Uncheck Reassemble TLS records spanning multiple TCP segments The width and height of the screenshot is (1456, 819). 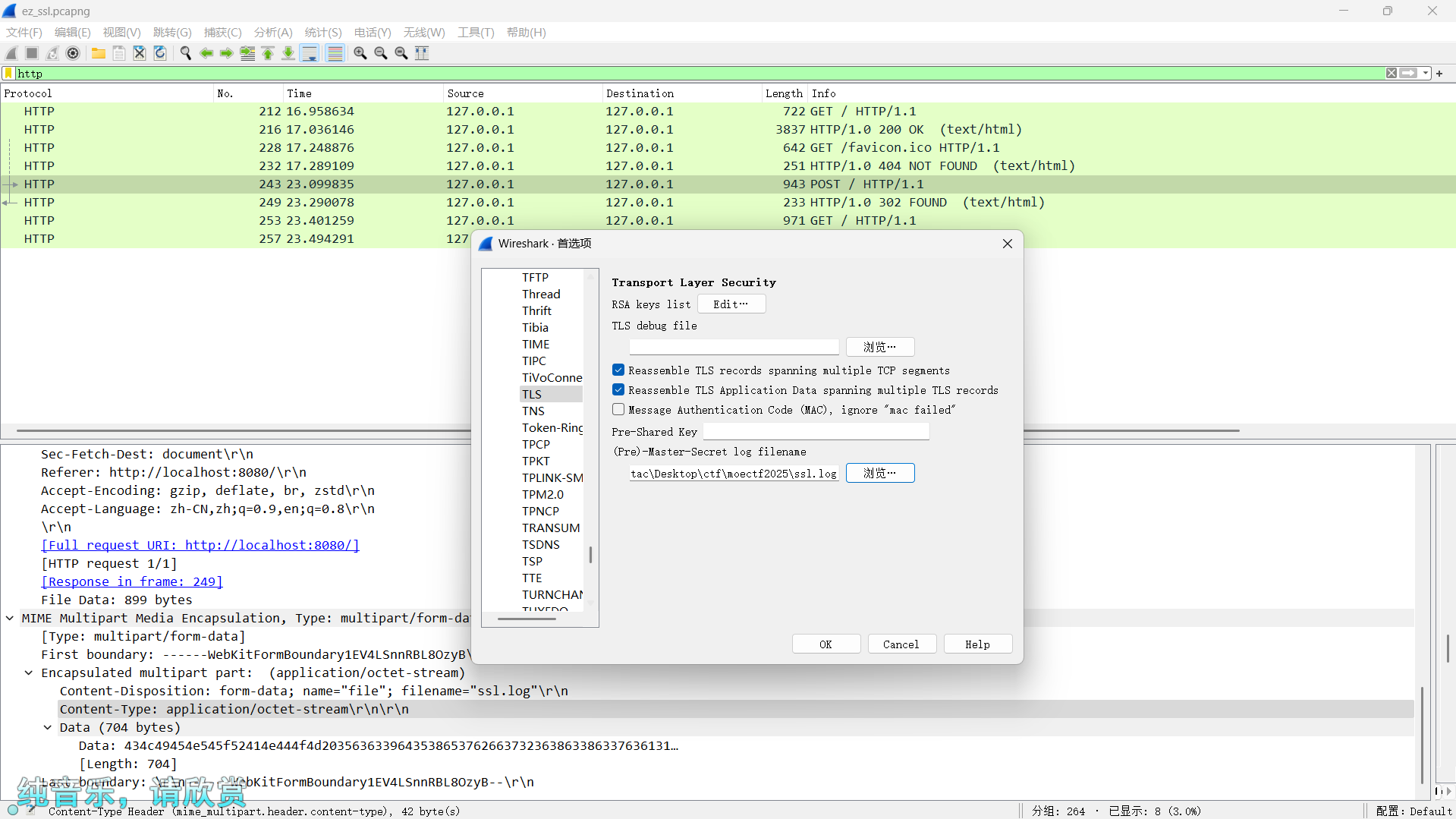pos(618,370)
